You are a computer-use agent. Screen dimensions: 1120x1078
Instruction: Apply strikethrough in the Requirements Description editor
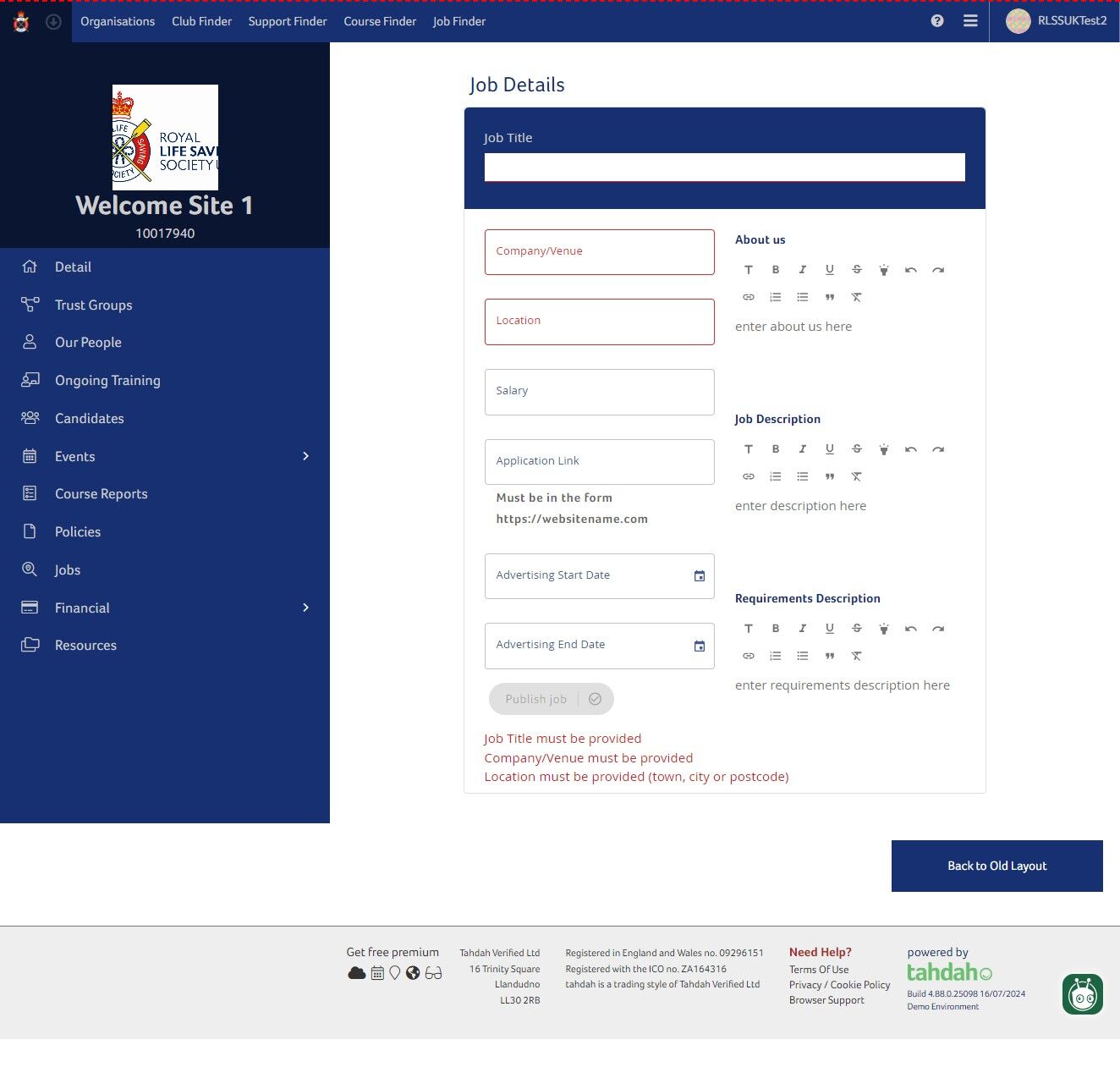[857, 628]
